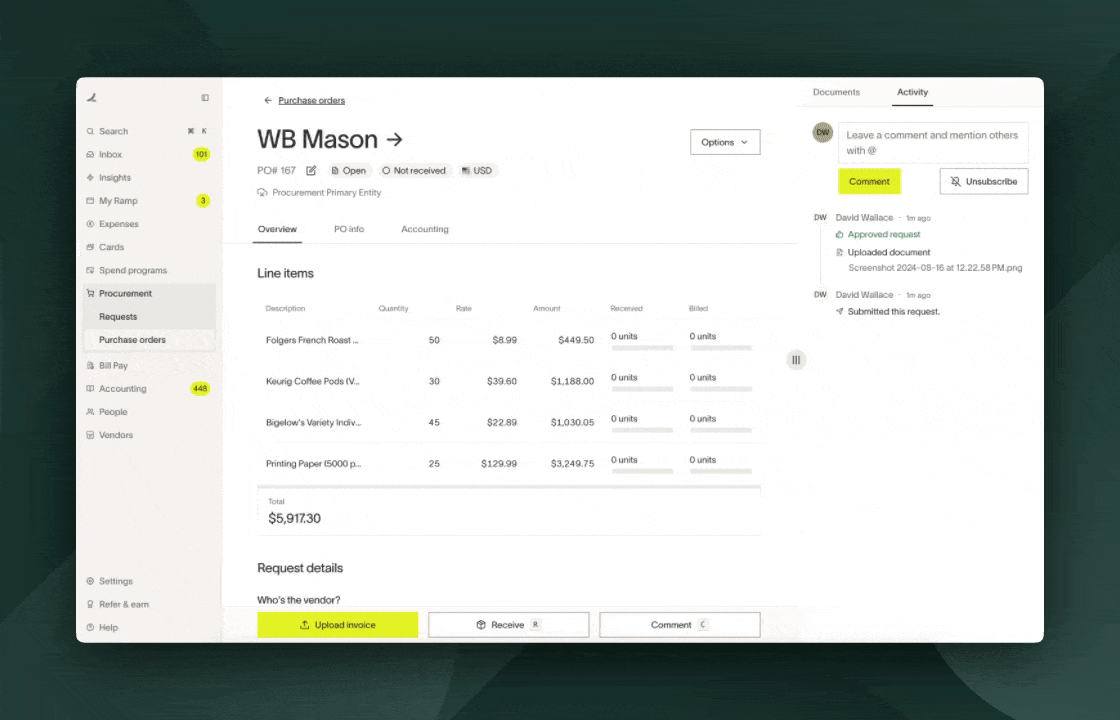Click the Help question icon
1120x720 pixels.
pos(90,628)
